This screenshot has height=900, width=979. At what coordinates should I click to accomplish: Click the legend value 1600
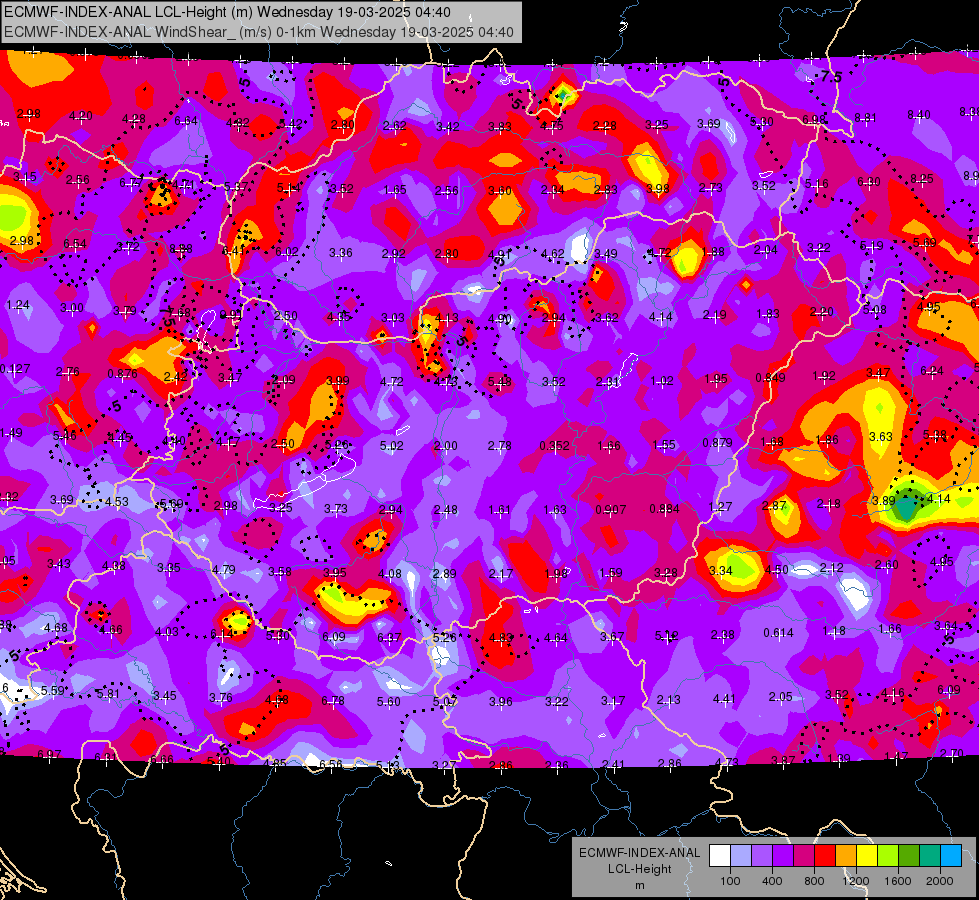pyautogui.click(x=898, y=881)
